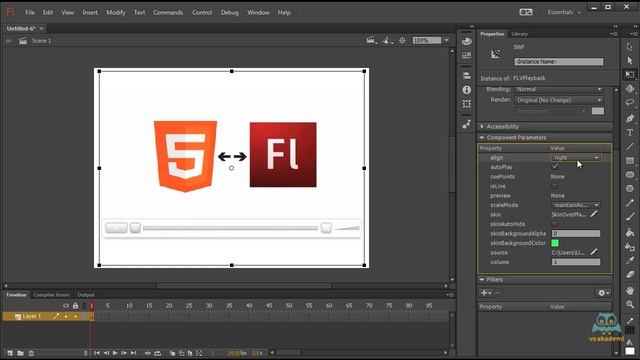Select the Zoom magnifier tool
This screenshot has width=640, height=360.
(630, 304)
